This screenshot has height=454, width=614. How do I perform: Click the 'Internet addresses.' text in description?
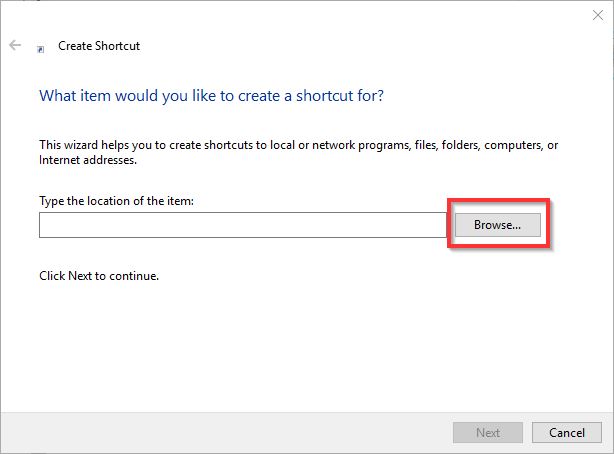[88, 160]
